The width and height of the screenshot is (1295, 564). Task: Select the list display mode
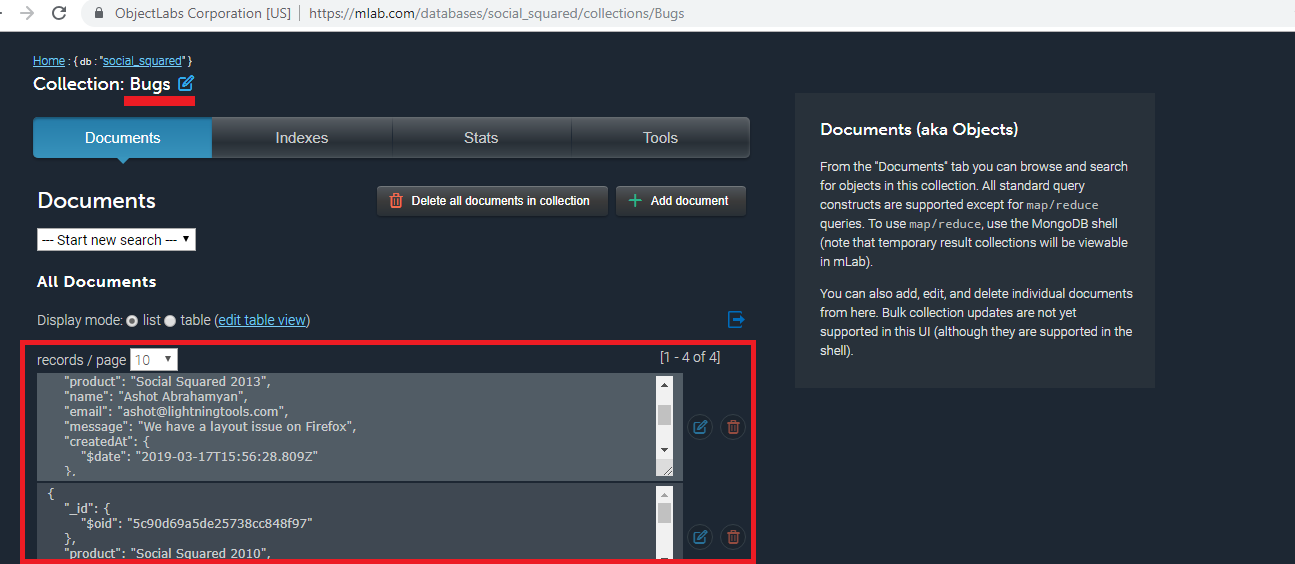(x=132, y=321)
